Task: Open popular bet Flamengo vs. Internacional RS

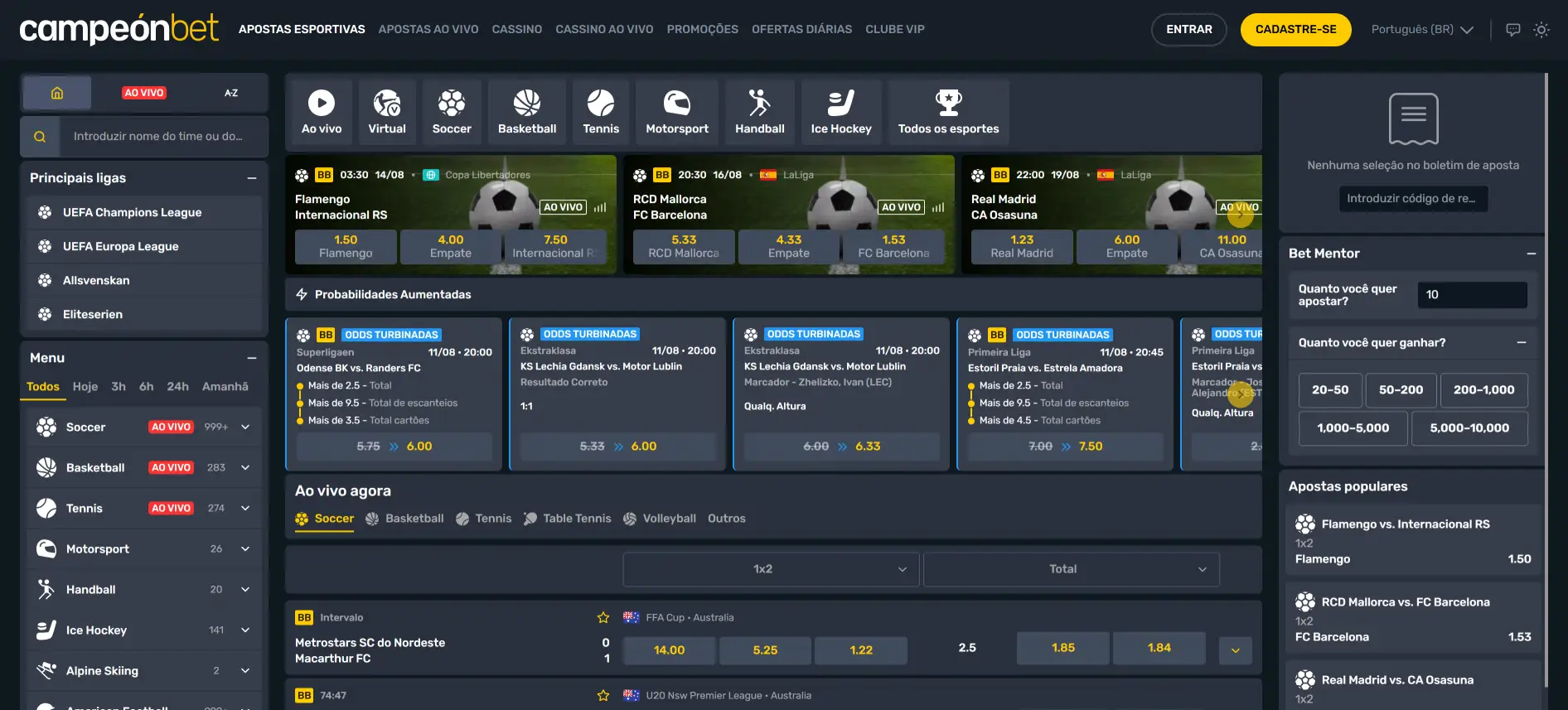Action: coord(1413,542)
